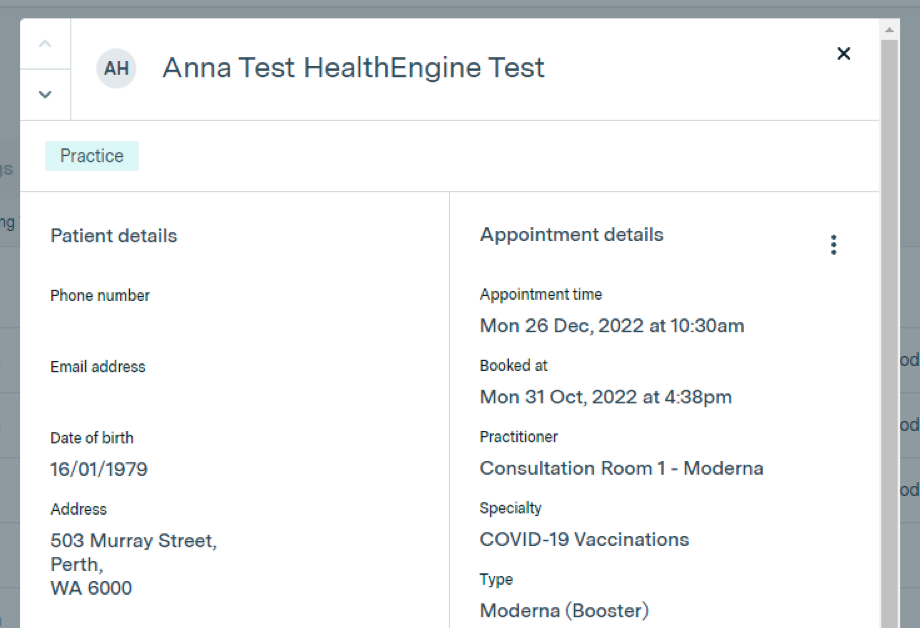Viewport: 920px width, 628px height.
Task: Select the Practice tag
Action: [92, 156]
